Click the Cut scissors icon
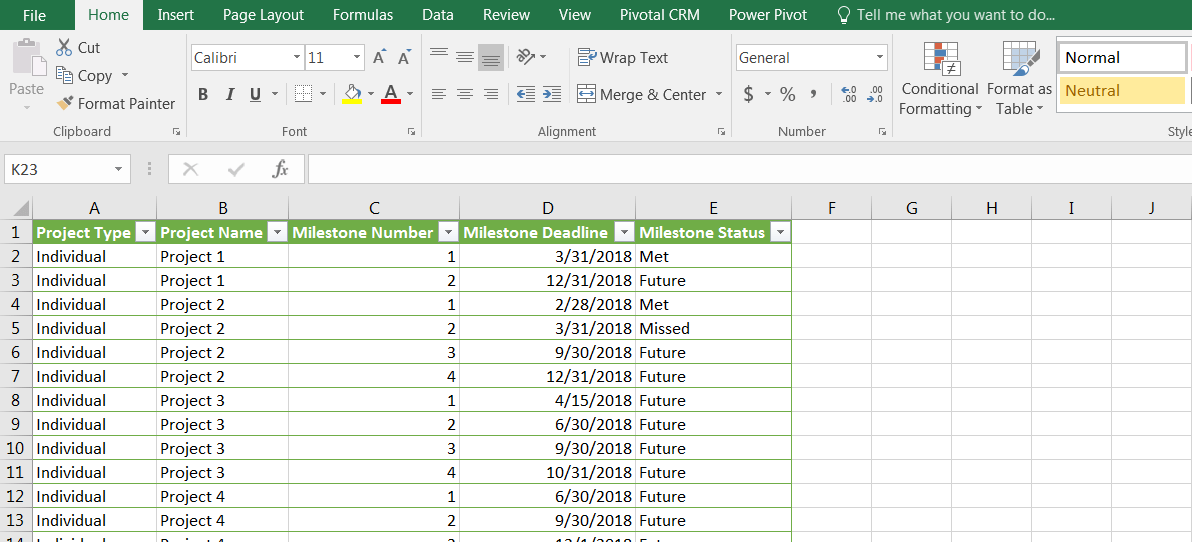The width and height of the screenshot is (1192, 542). coord(64,47)
